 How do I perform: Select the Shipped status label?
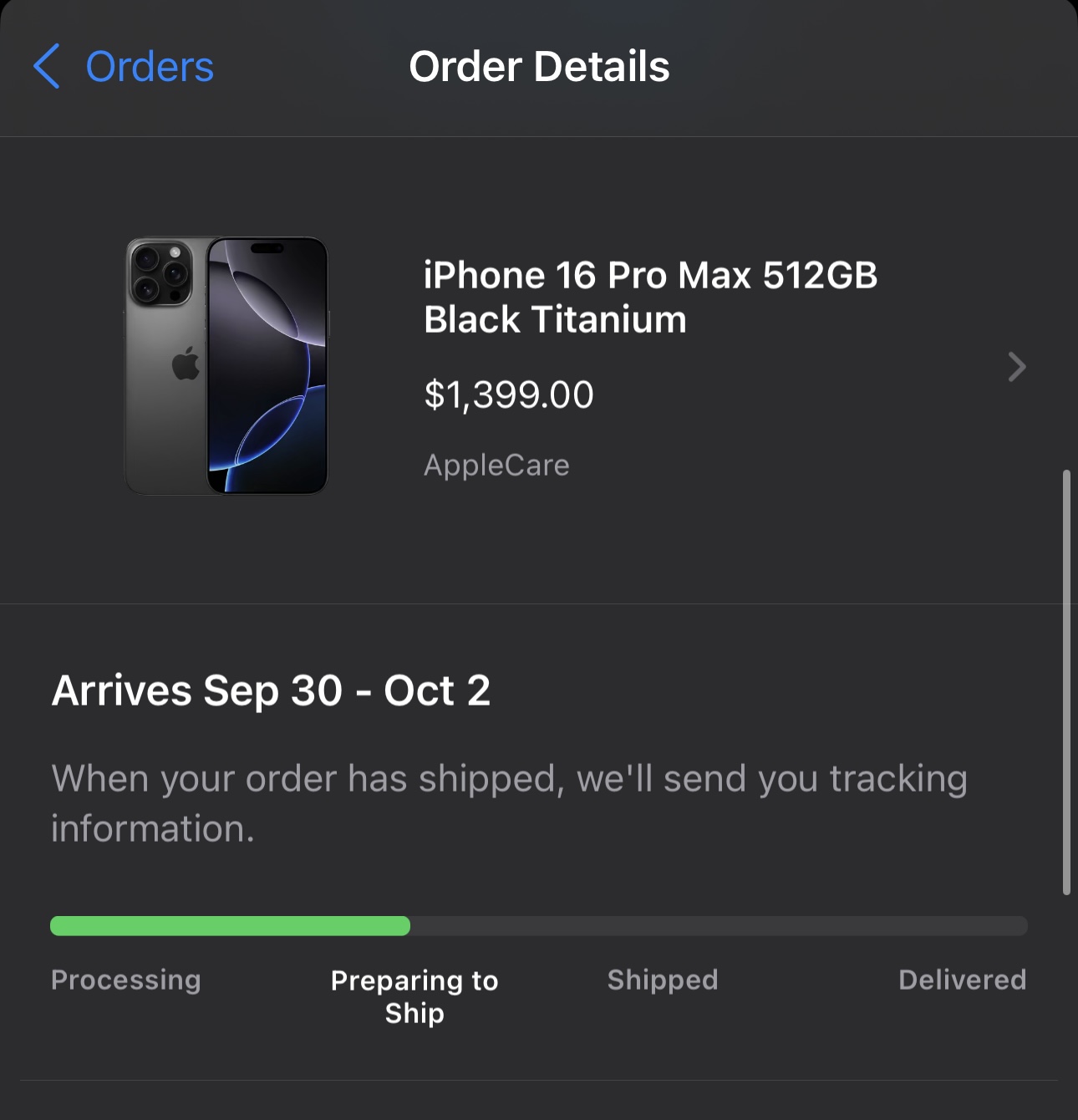[x=663, y=980]
